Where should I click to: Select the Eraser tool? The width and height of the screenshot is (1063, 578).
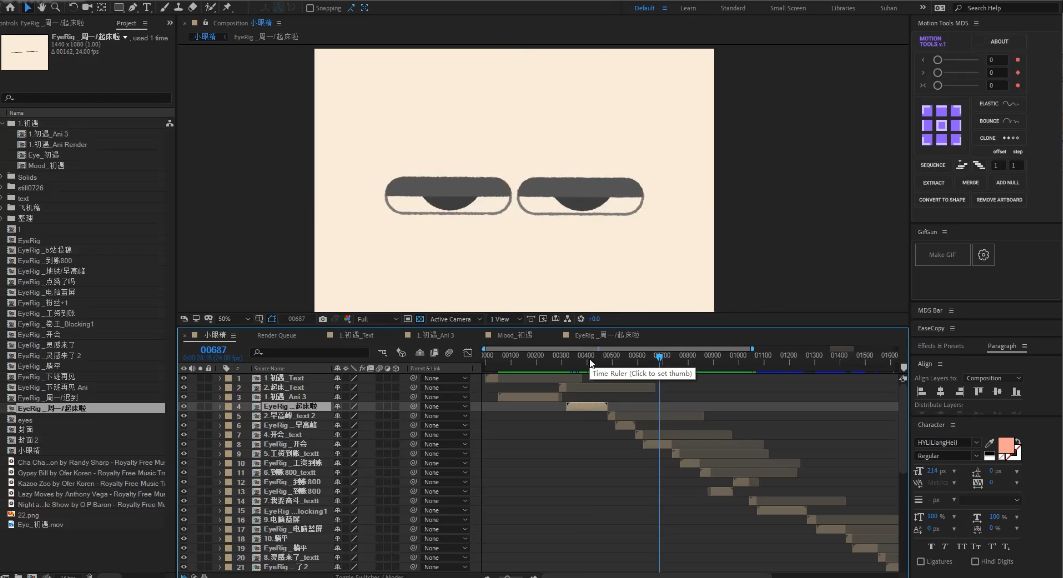[193, 7]
